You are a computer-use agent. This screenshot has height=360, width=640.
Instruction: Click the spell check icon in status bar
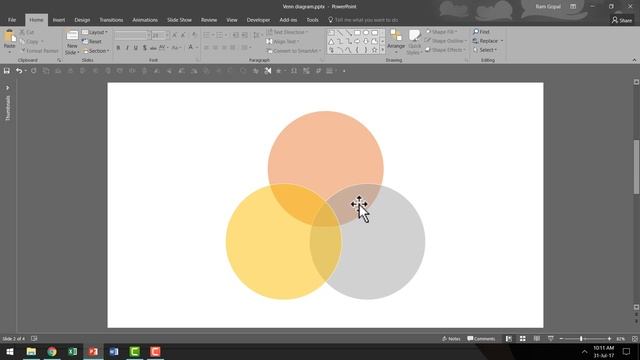pyautogui.click(x=34, y=339)
